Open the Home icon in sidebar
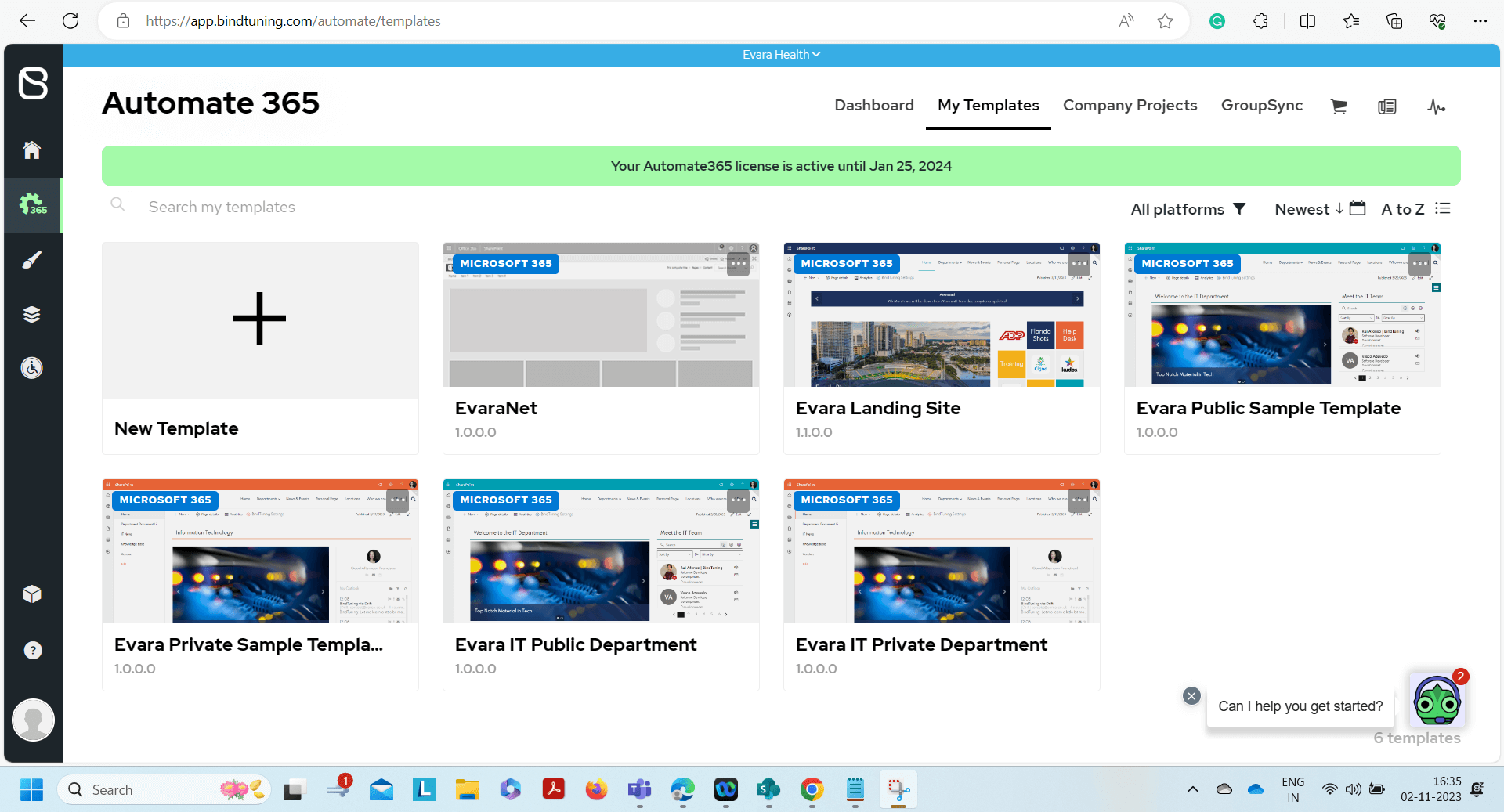This screenshot has height=812, width=1504. point(32,150)
